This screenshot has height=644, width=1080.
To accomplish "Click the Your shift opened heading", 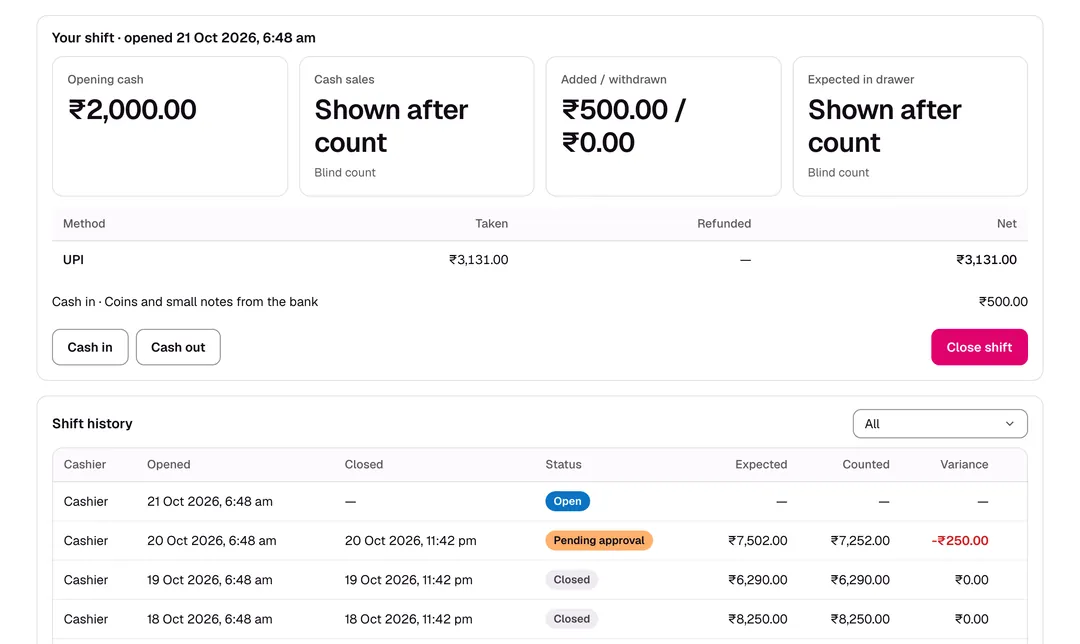I will pos(184,38).
